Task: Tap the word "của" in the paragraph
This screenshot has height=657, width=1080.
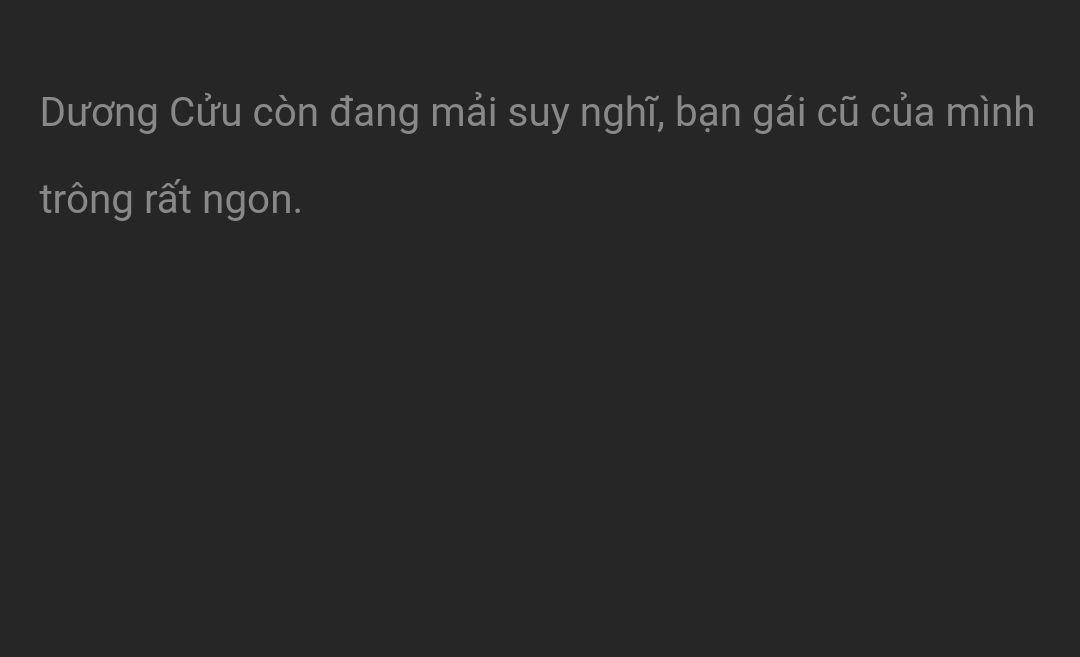Action: pos(902,112)
